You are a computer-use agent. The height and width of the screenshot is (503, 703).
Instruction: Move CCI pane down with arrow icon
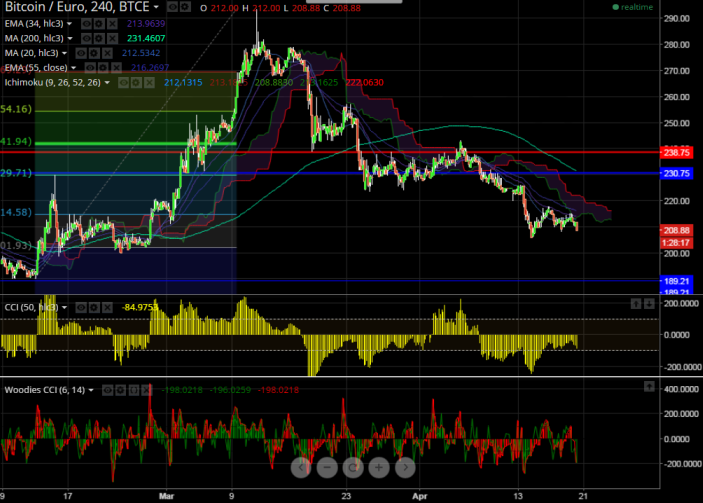click(649, 304)
